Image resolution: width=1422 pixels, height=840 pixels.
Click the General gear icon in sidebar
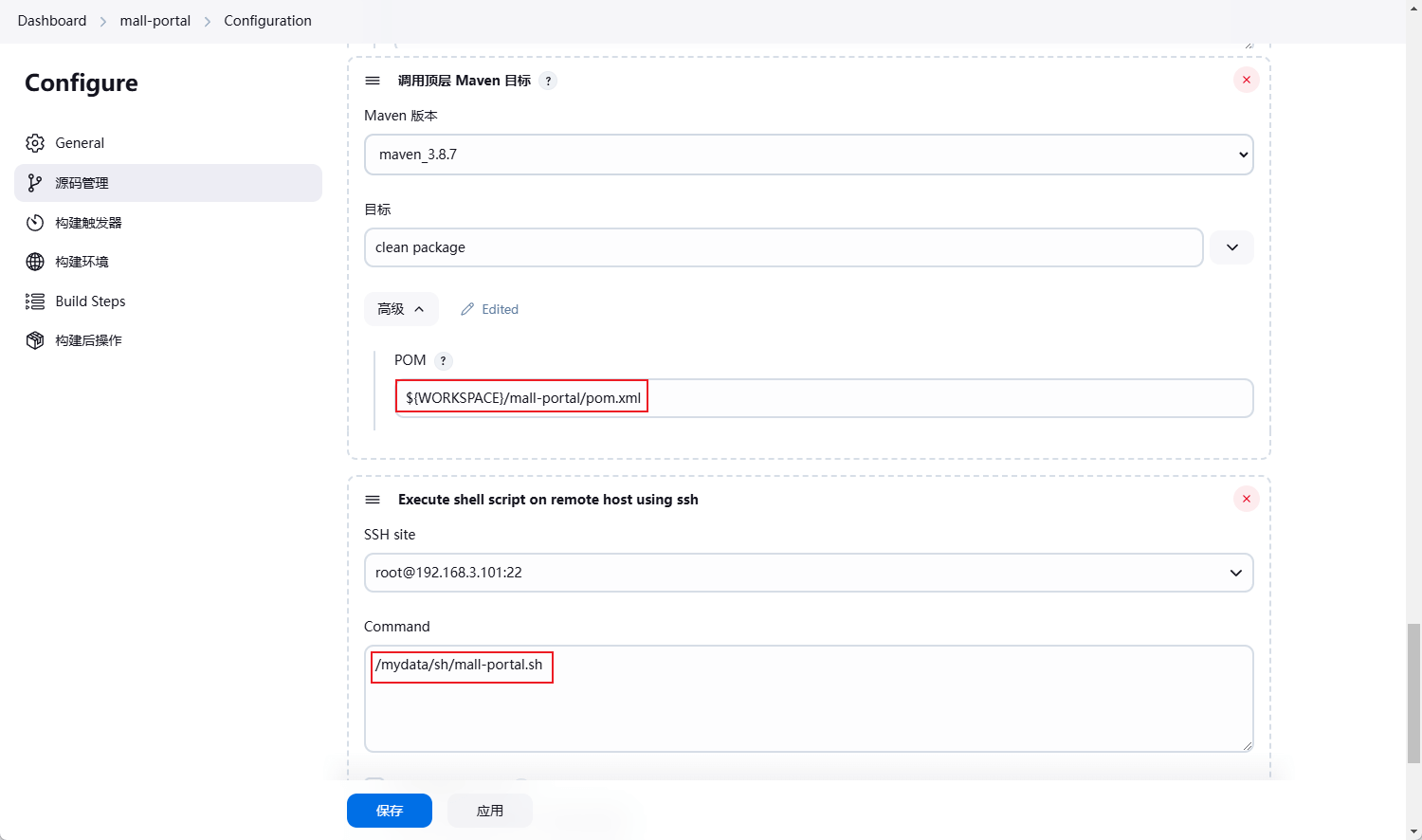click(x=35, y=143)
